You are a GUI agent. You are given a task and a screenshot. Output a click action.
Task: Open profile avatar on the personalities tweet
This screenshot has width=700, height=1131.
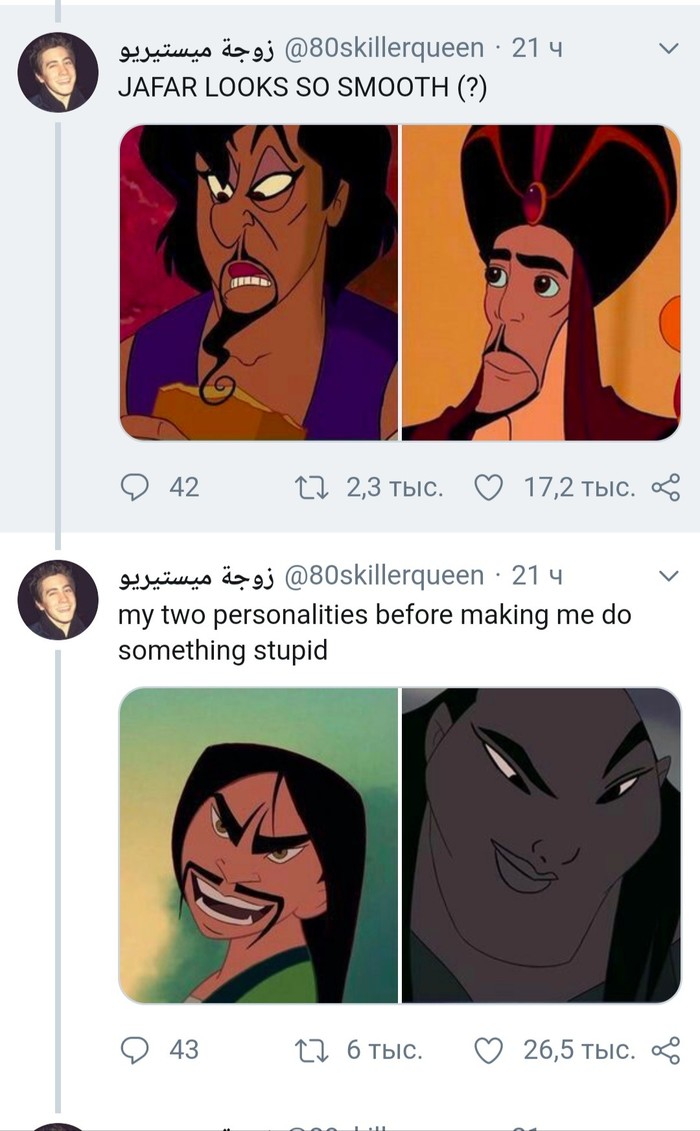(x=59, y=599)
